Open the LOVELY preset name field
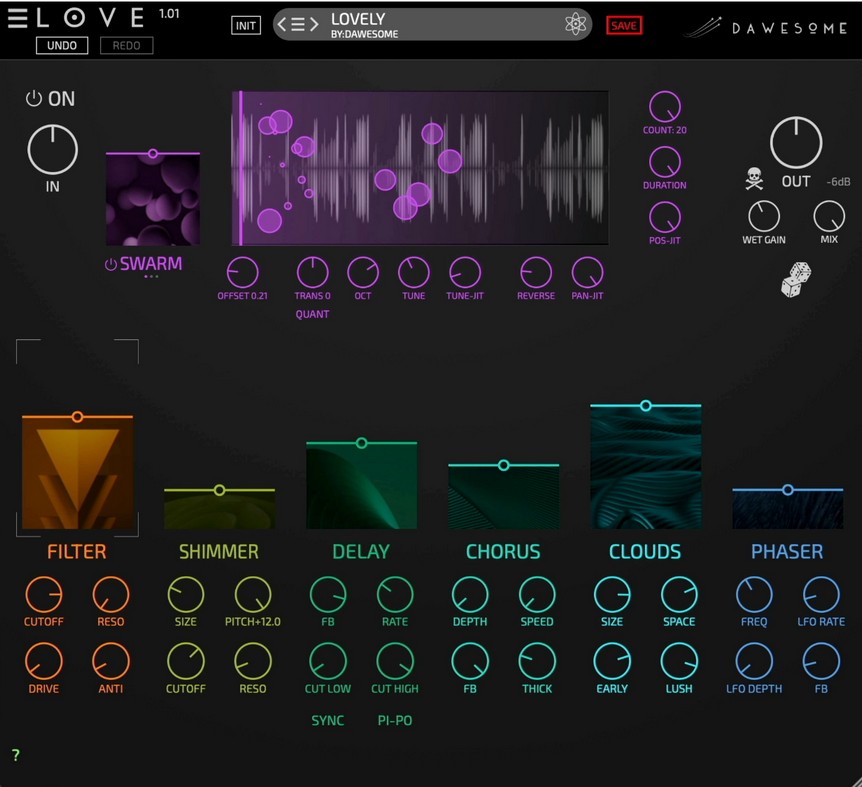 [432, 25]
